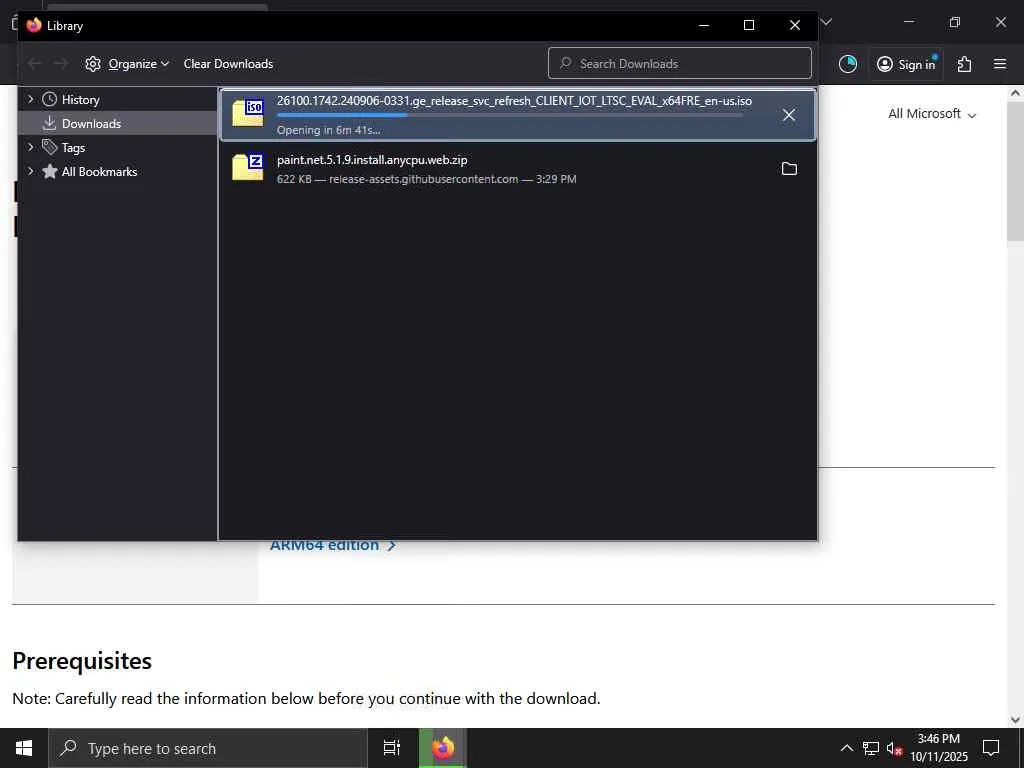The image size is (1024, 768).
Task: Click the taskbar search box
Action: click(x=208, y=748)
